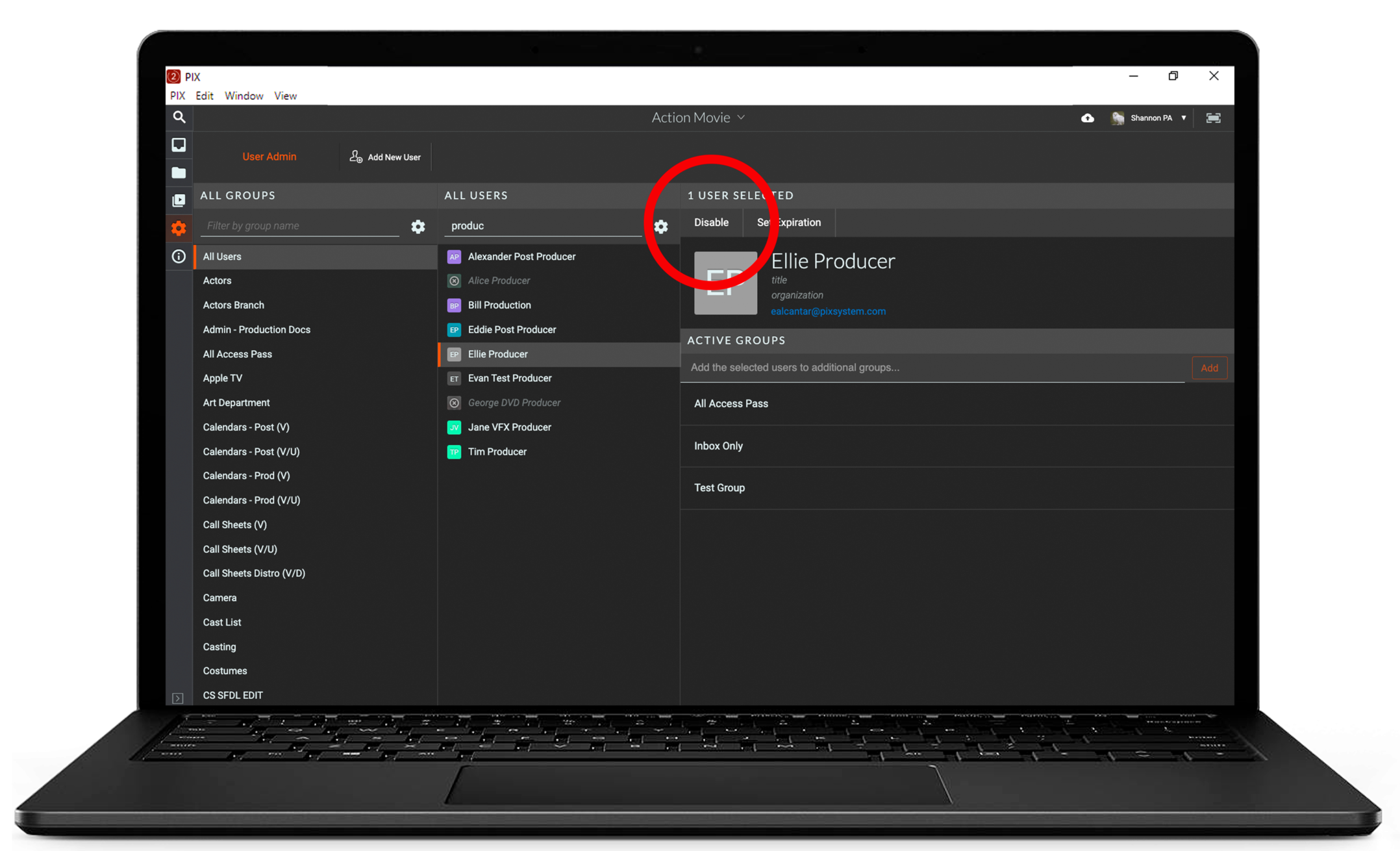The image size is (1400, 851).
Task: Open the search icon in sidebar
Action: point(179,117)
